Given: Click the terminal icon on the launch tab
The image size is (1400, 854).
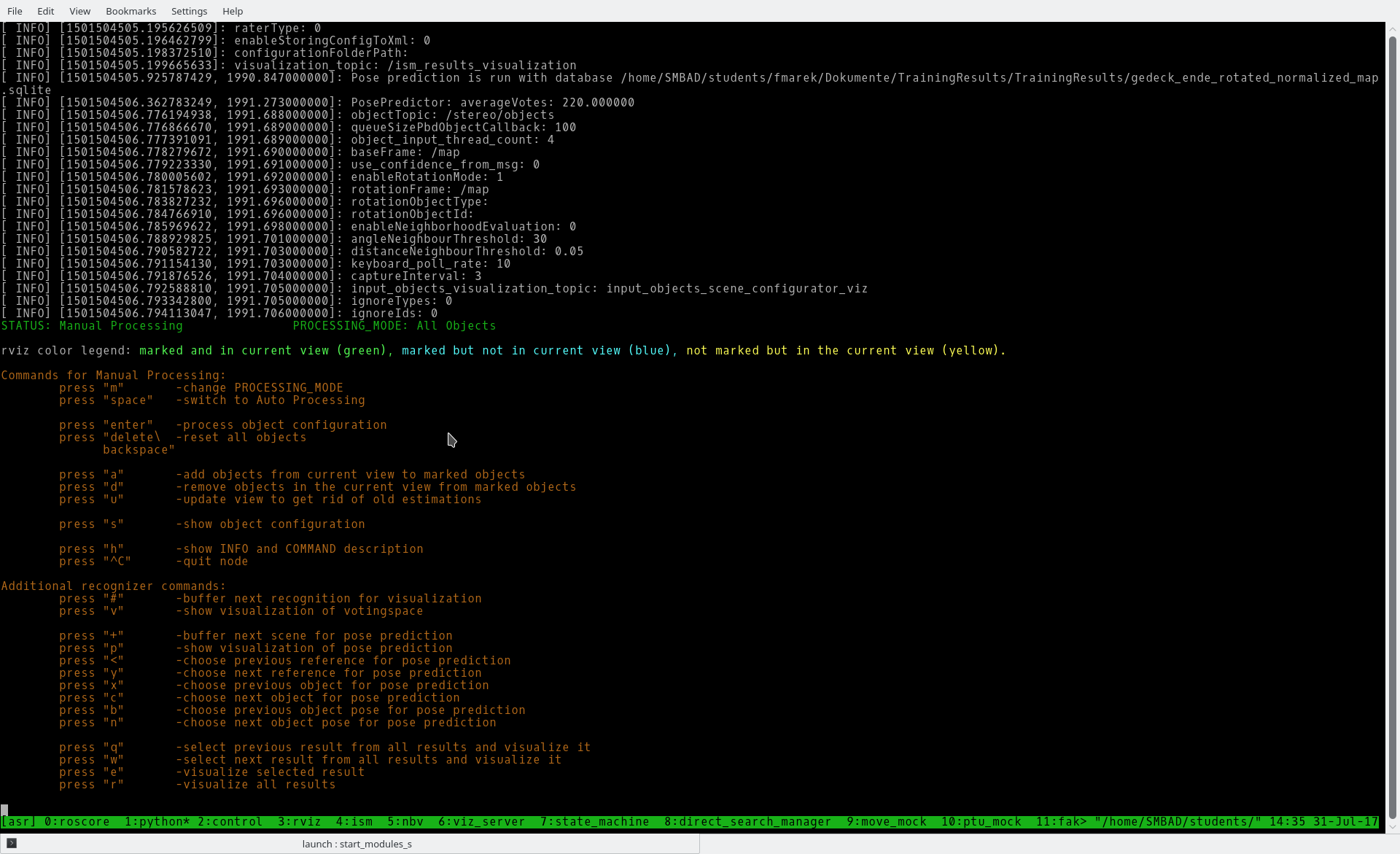Looking at the screenshot, I should click(12, 843).
